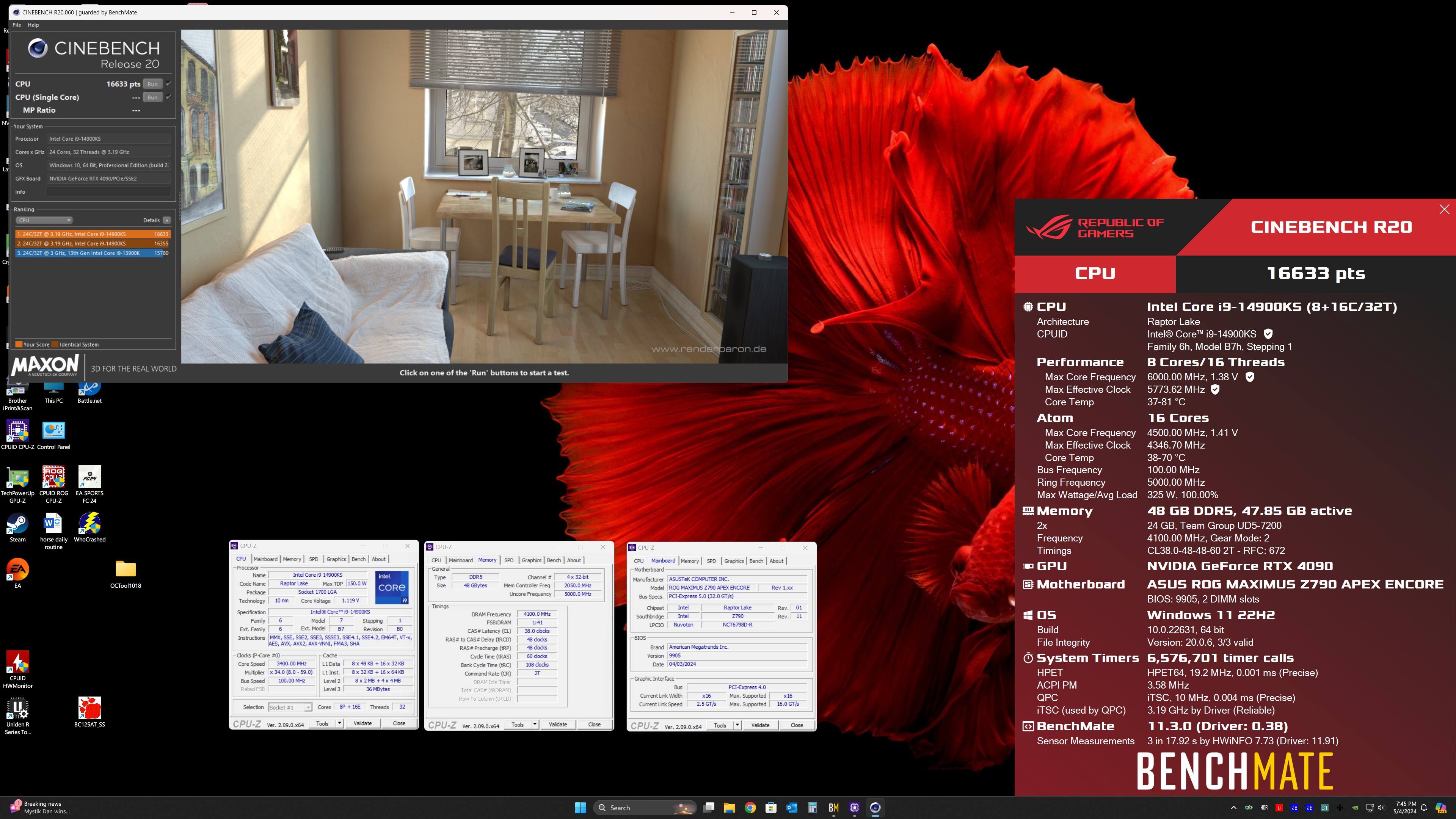Screen dimensions: 1456x819
Task: Open EA SPORTS FC 24 shortcut
Action: 89,485
